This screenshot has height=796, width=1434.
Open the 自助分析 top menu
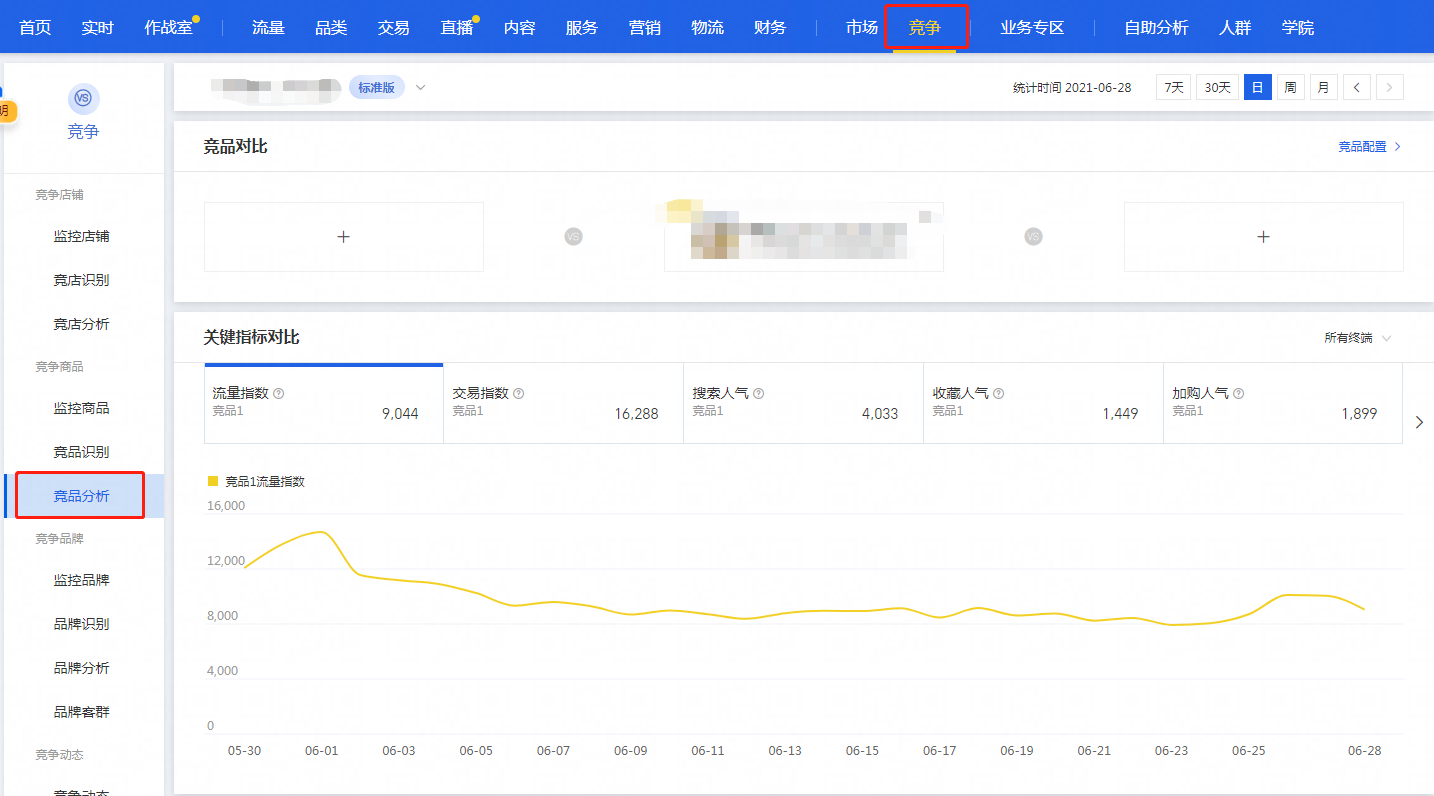[x=1156, y=28]
